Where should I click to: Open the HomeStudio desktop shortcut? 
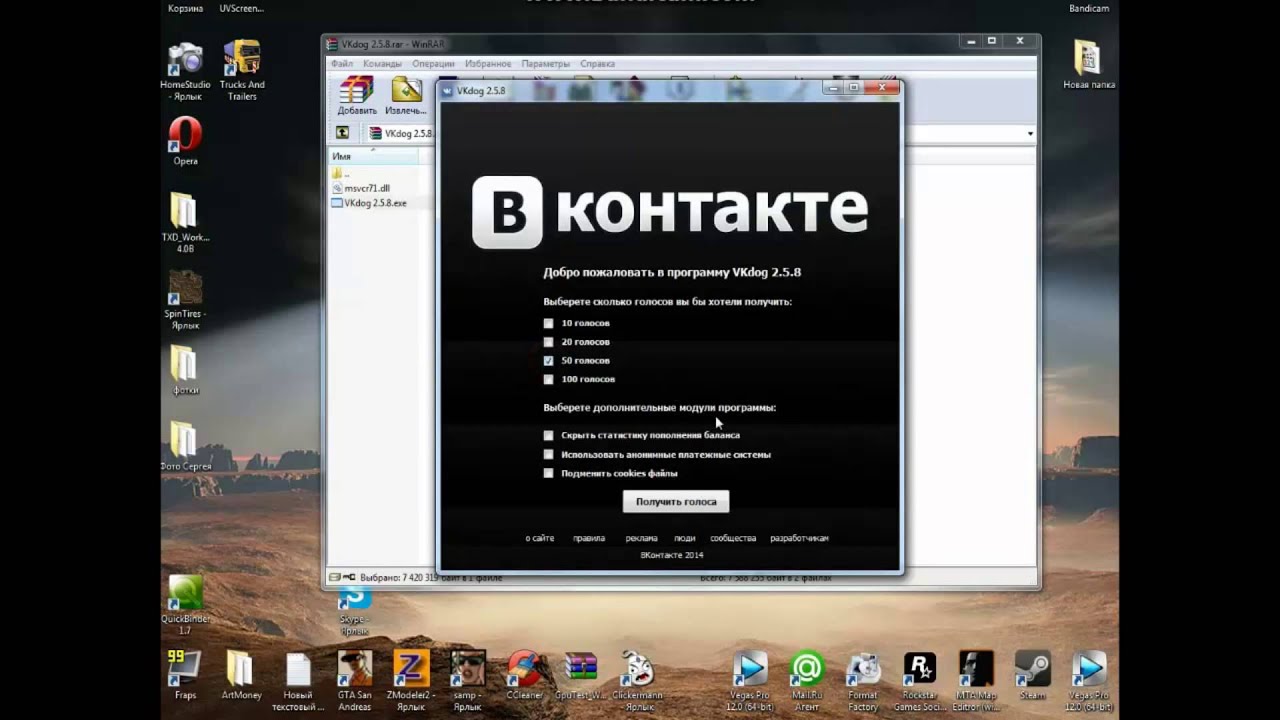[185, 71]
